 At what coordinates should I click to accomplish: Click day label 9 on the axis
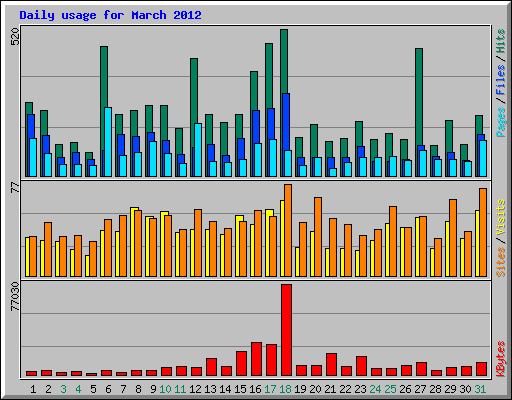click(153, 389)
